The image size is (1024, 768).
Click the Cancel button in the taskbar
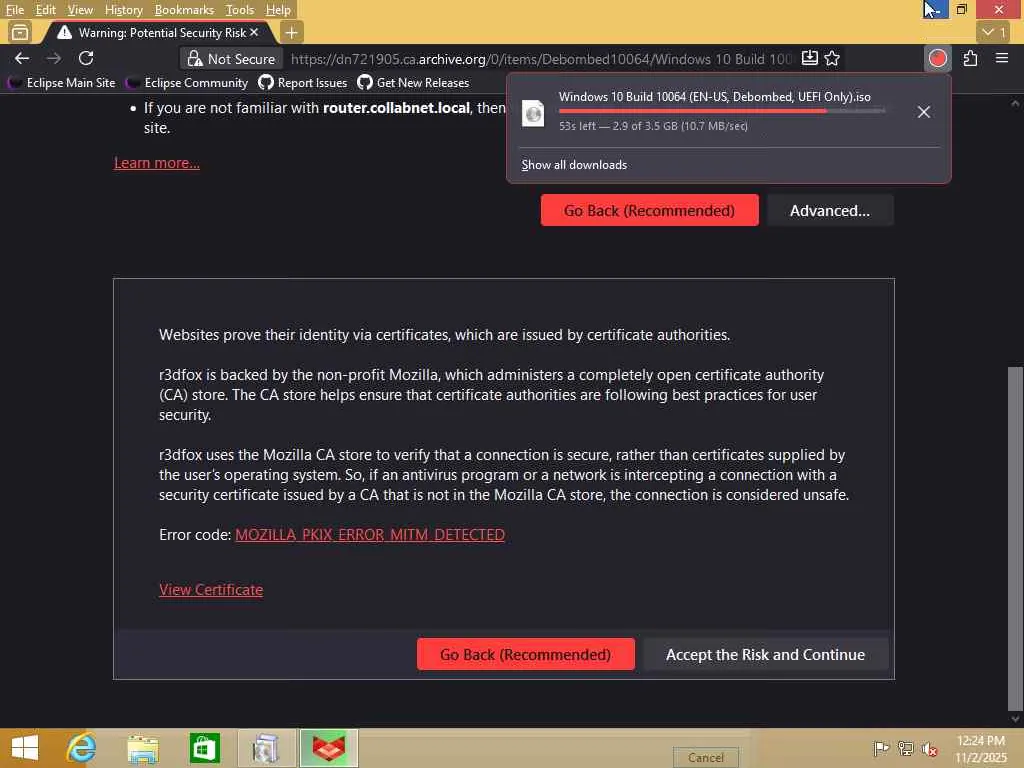[x=705, y=758]
